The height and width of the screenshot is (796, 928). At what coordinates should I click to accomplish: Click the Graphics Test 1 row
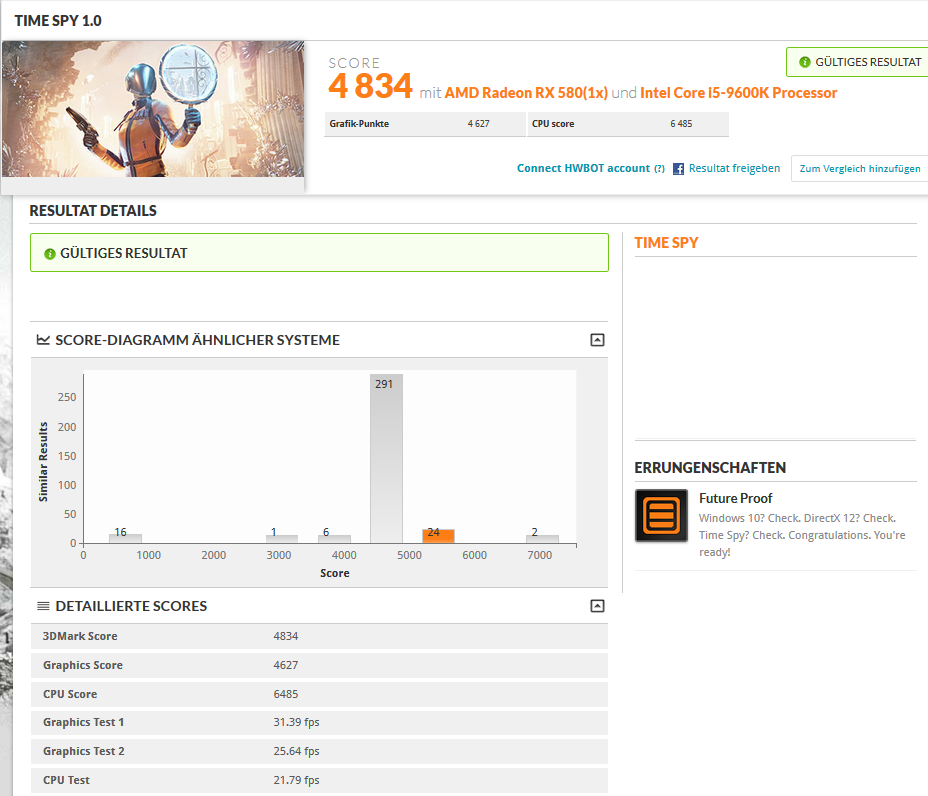(319, 723)
